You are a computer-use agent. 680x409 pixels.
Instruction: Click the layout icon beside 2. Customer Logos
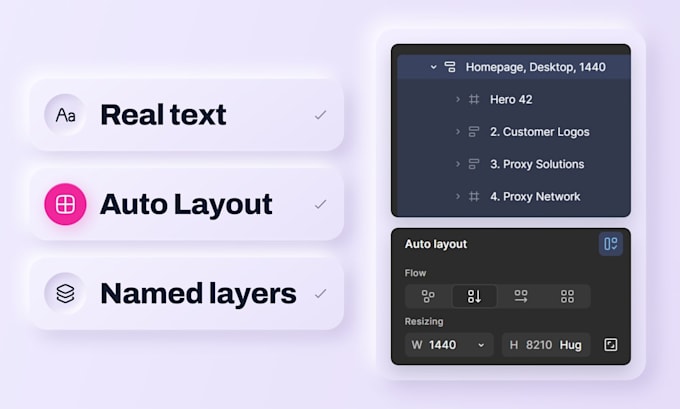click(x=474, y=131)
